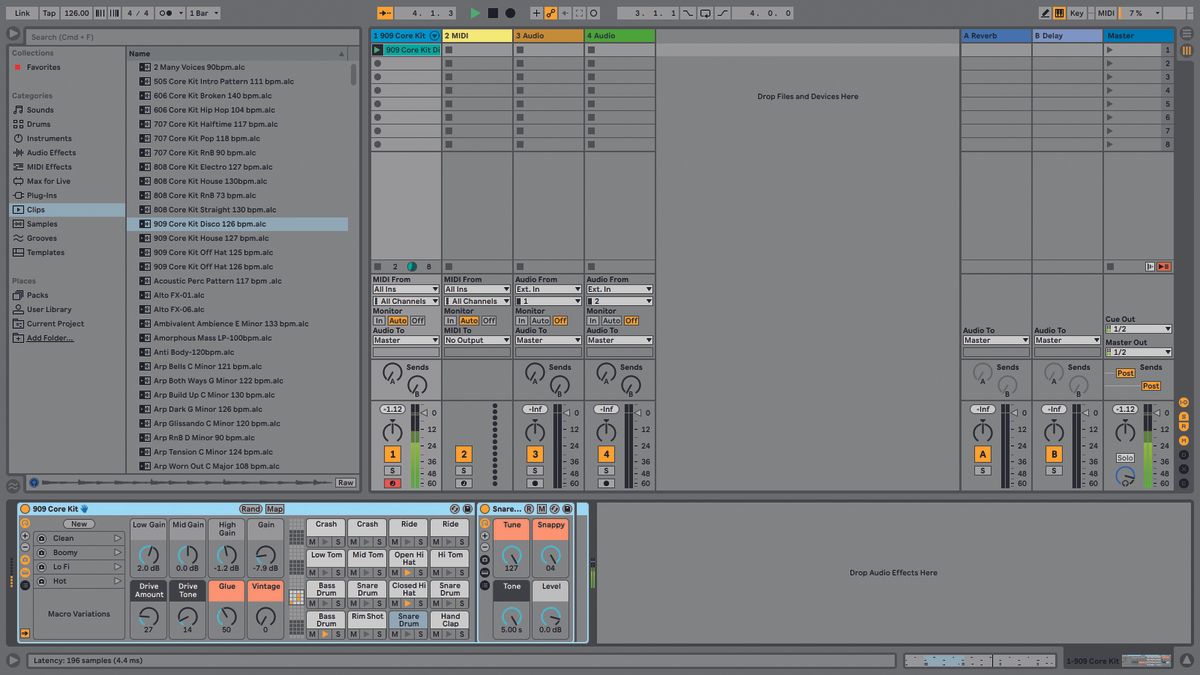Open the Audio To chooser on A Reverb
The image size is (1200, 675).
pyautogui.click(x=995, y=340)
